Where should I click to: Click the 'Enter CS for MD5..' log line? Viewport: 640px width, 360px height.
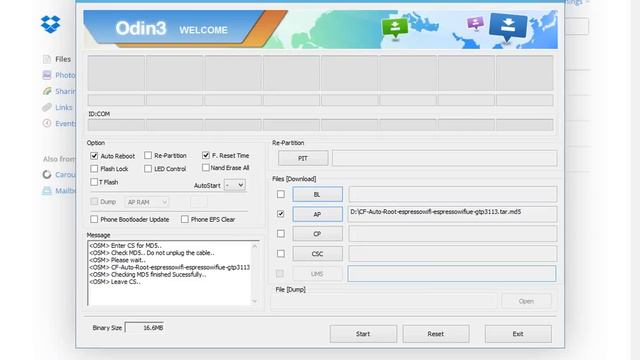coord(126,246)
